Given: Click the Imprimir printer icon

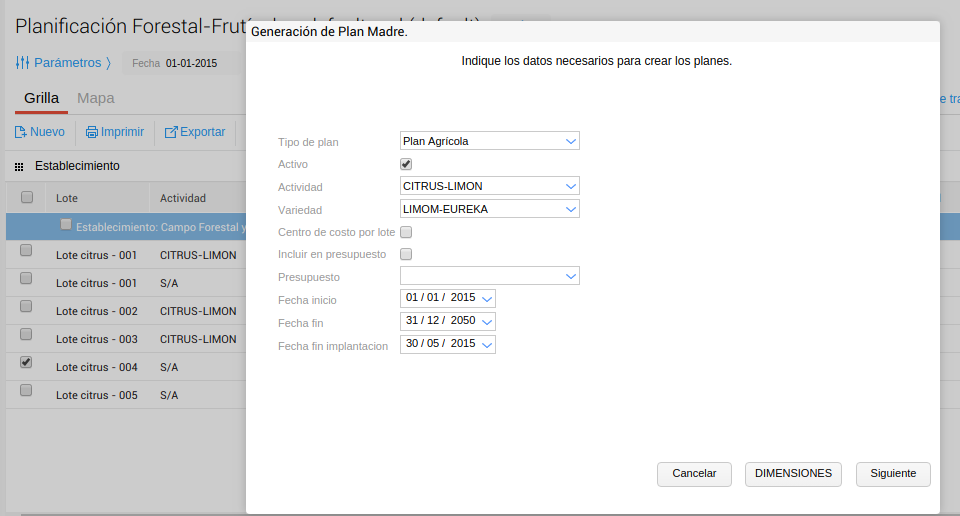Looking at the screenshot, I should pyautogui.click(x=92, y=132).
